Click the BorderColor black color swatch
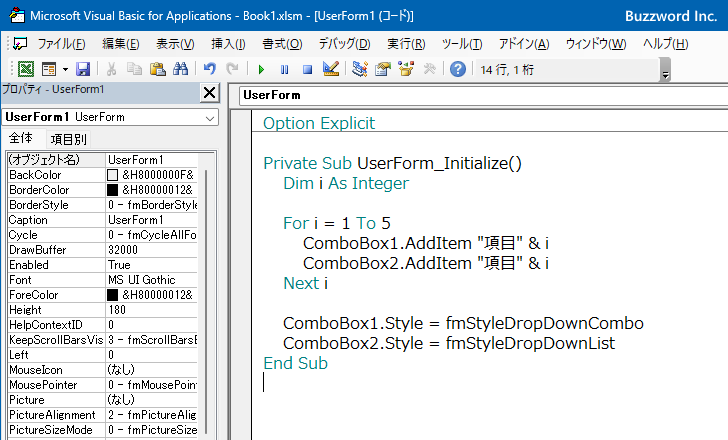This screenshot has height=440, width=728. click(x=112, y=190)
